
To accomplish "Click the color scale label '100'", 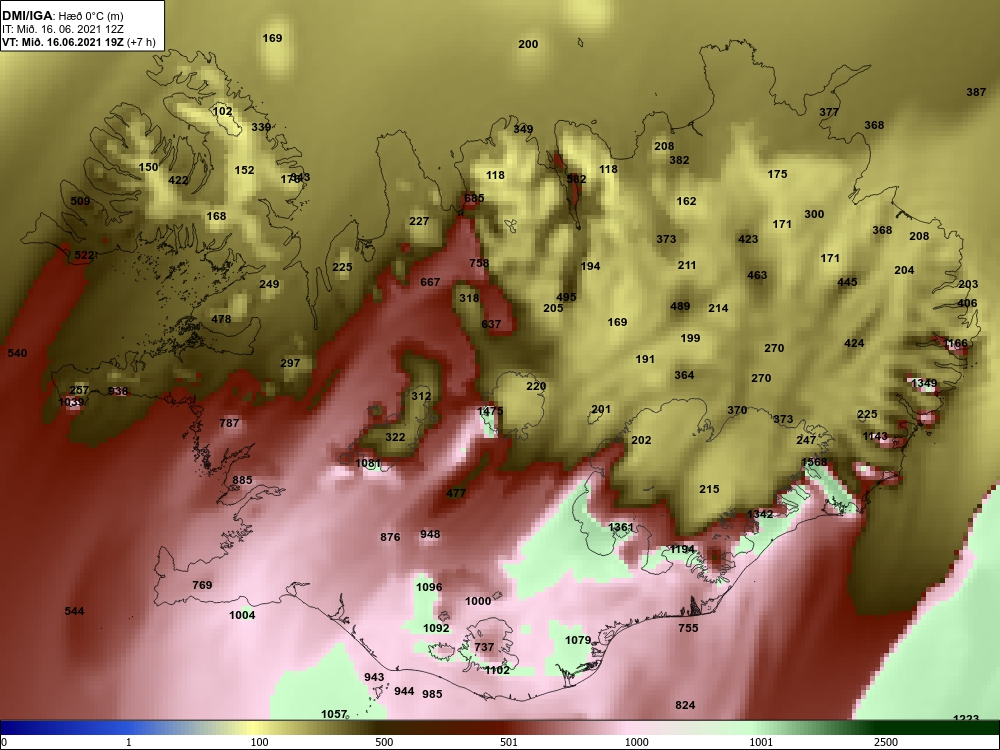I will tap(259, 742).
